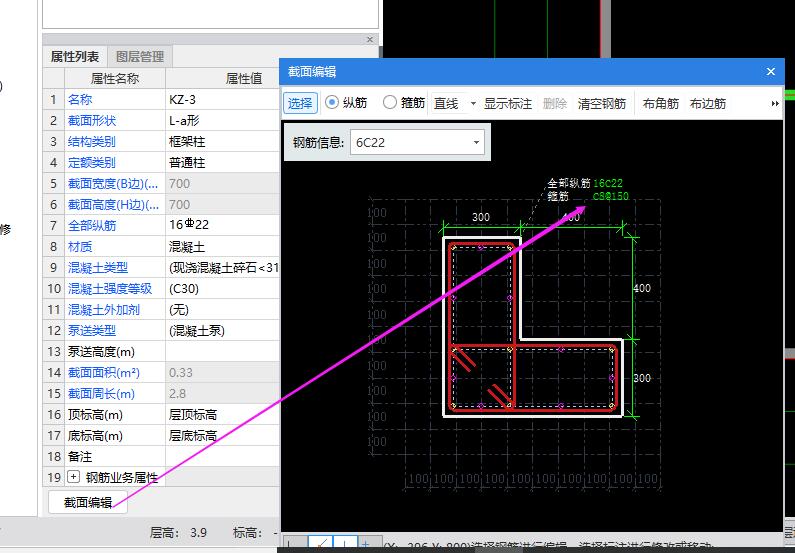The image size is (795, 553).
Task: Click the (C30) strength value cell
Action: pyautogui.click(x=223, y=289)
